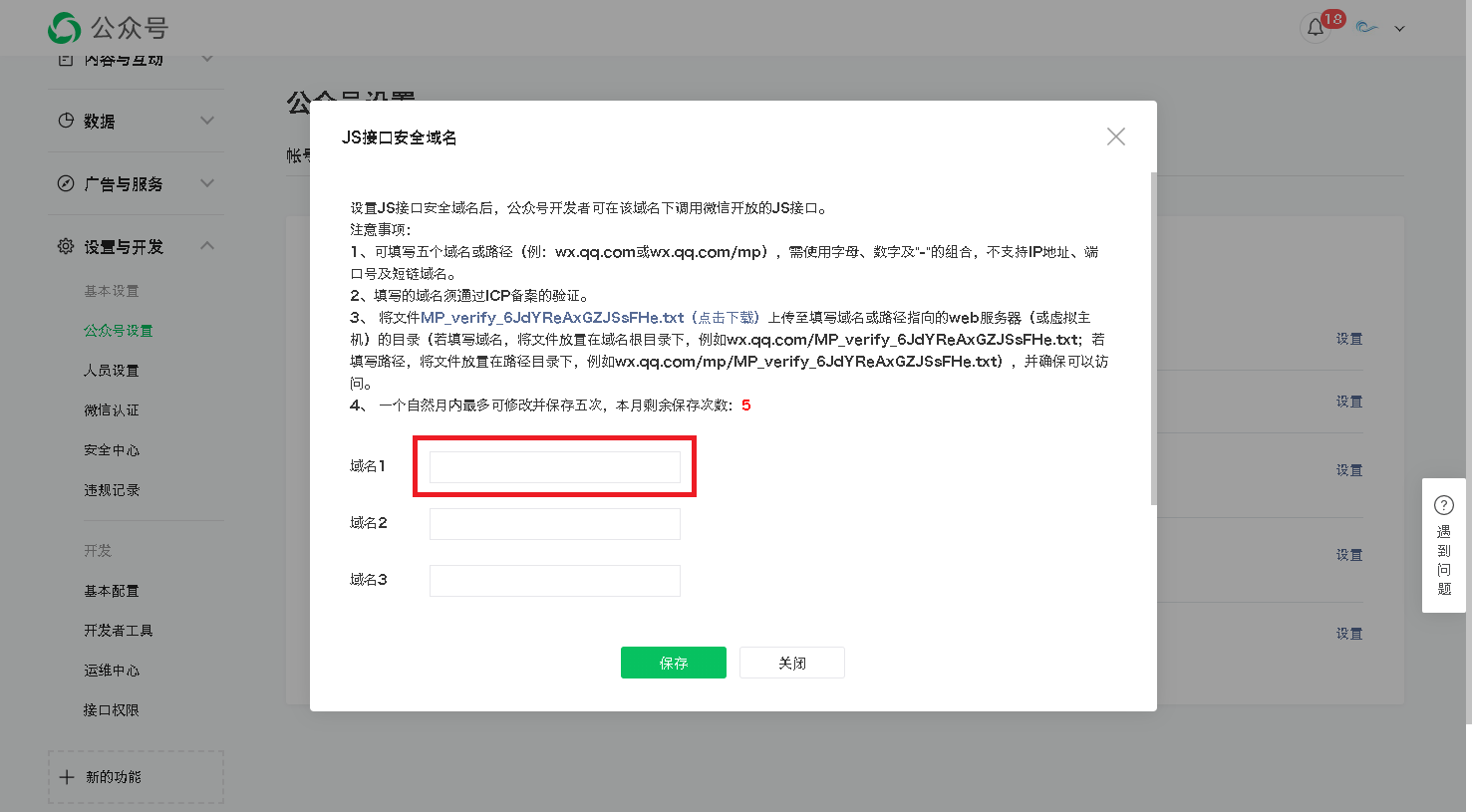Expand the 广告与服务 section chevron
This screenshot has height=812, width=1472.
click(x=207, y=183)
